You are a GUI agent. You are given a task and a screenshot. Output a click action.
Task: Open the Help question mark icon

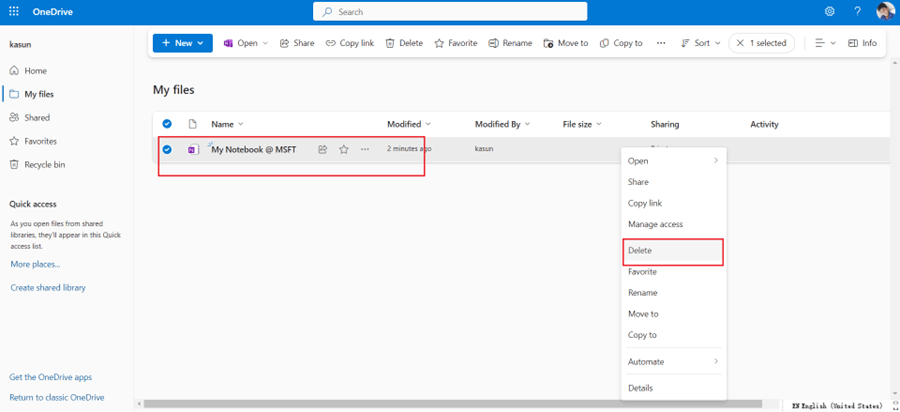coord(858,11)
